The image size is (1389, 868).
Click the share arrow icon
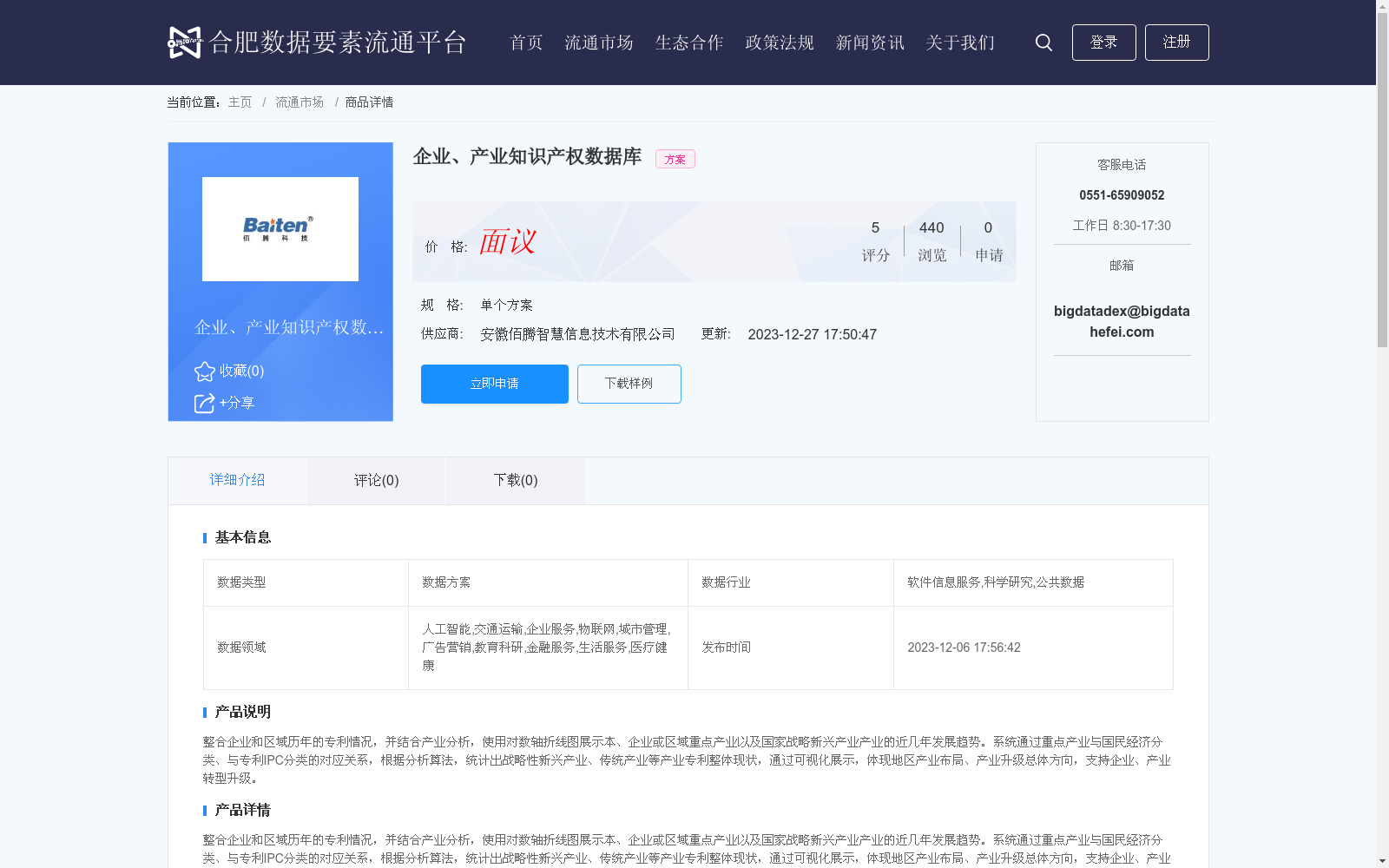coord(204,403)
